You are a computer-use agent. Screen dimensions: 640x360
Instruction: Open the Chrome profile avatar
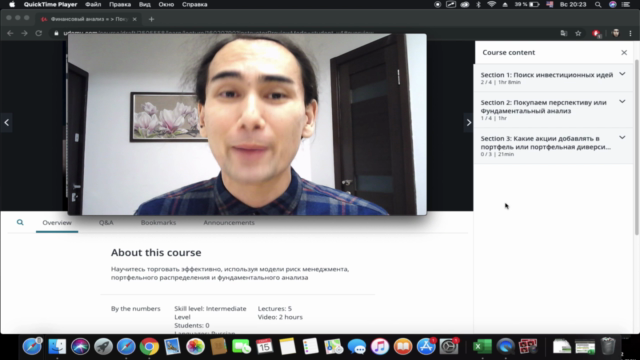[x=616, y=33]
